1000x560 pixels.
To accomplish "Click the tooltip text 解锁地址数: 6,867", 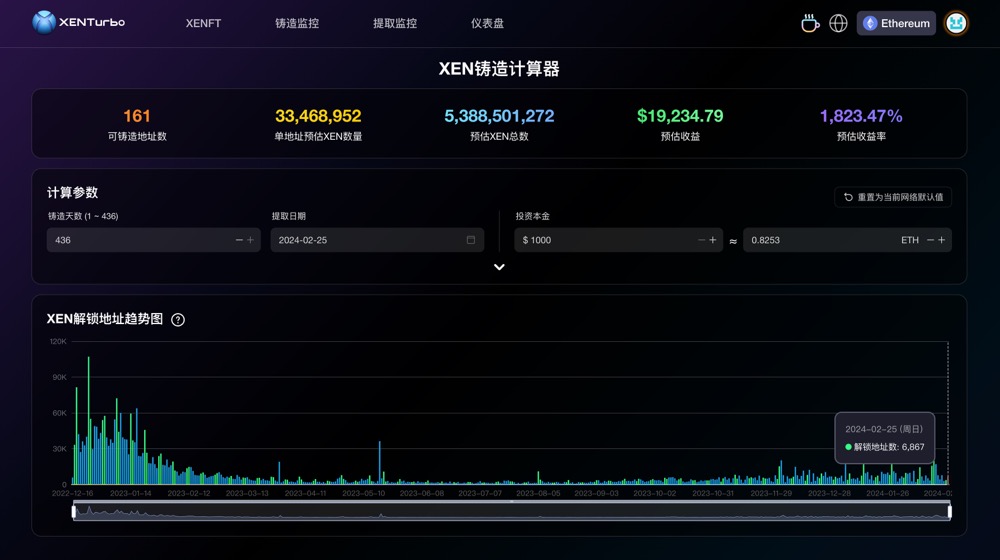I will 889,447.
